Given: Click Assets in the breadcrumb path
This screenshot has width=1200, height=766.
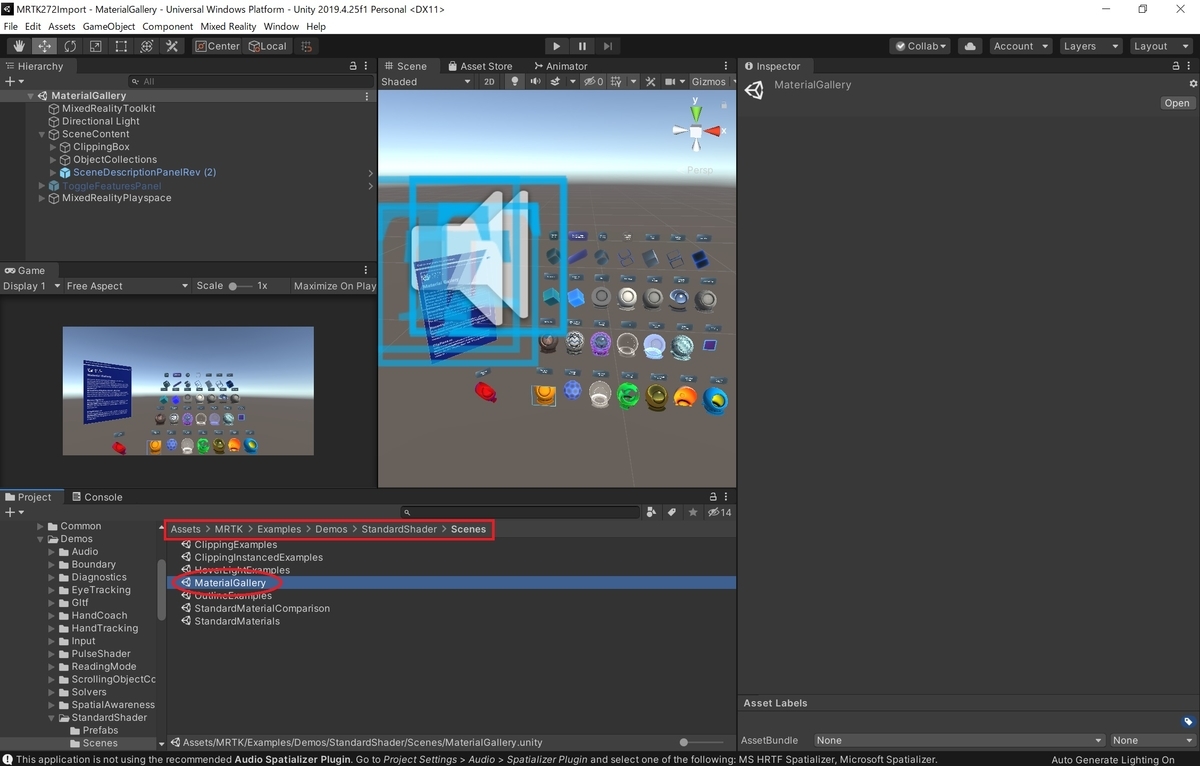Looking at the screenshot, I should [x=185, y=529].
